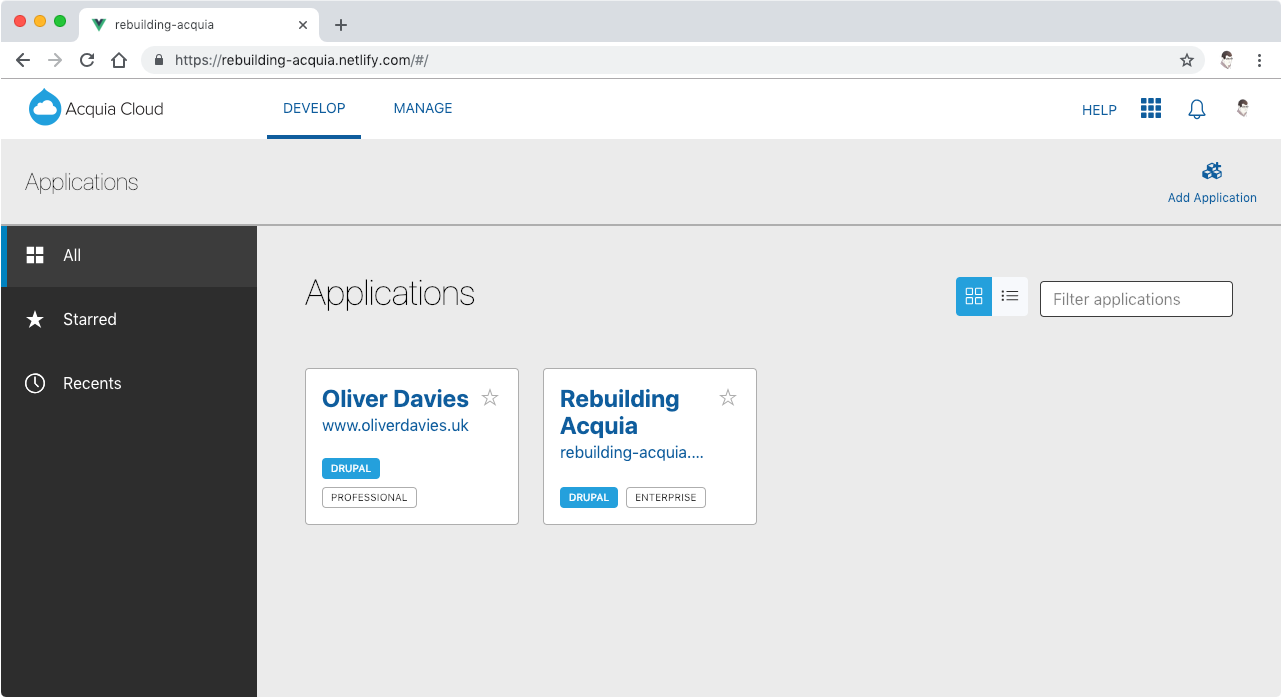This screenshot has width=1281, height=698.
Task: Click the Add Application icon
Action: click(x=1212, y=171)
